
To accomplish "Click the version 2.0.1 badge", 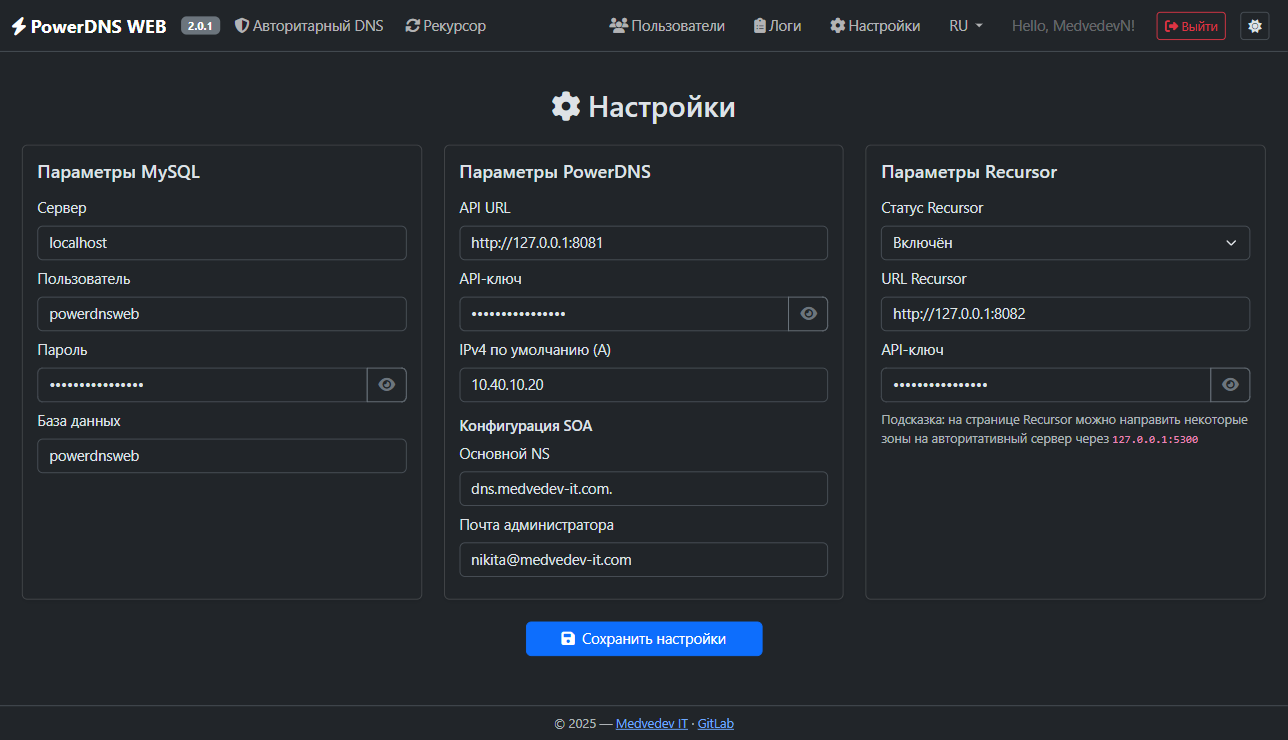I will tap(200, 26).
